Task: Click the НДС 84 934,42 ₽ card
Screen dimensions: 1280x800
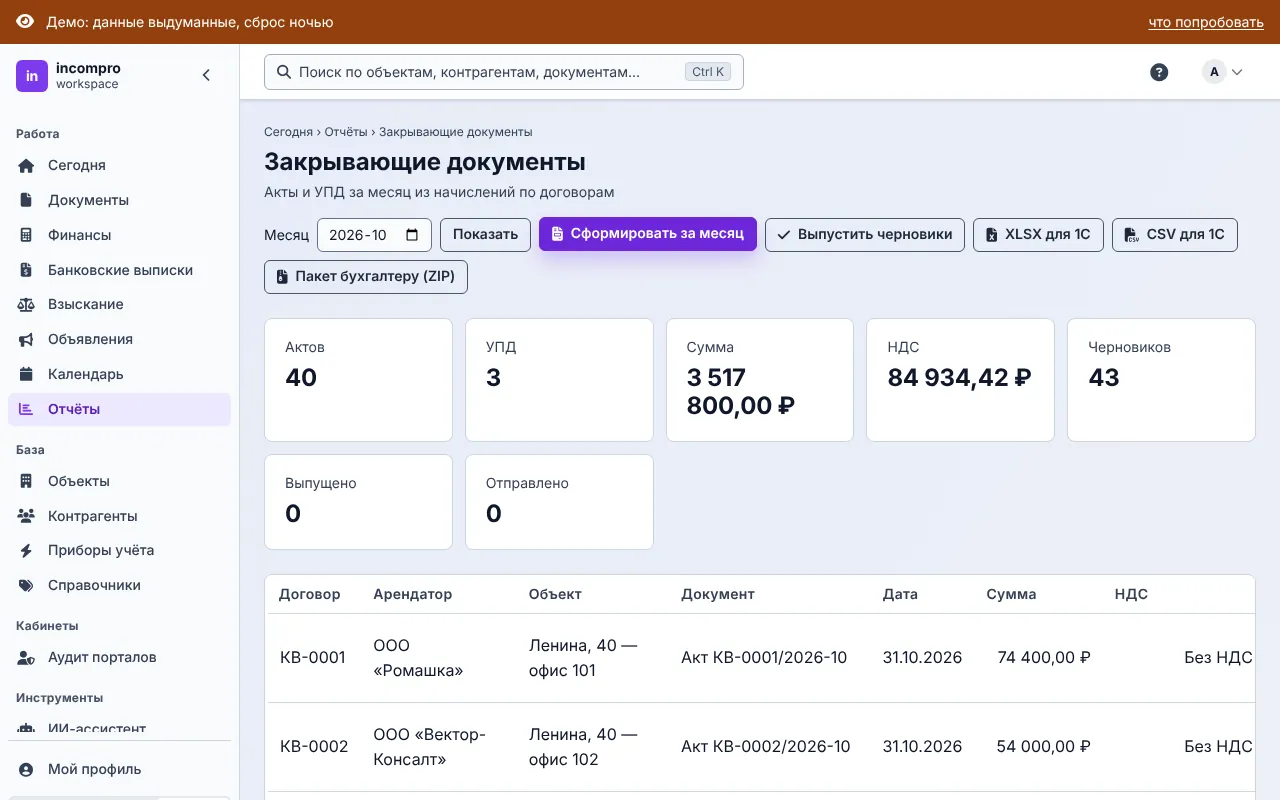Action: 960,380
